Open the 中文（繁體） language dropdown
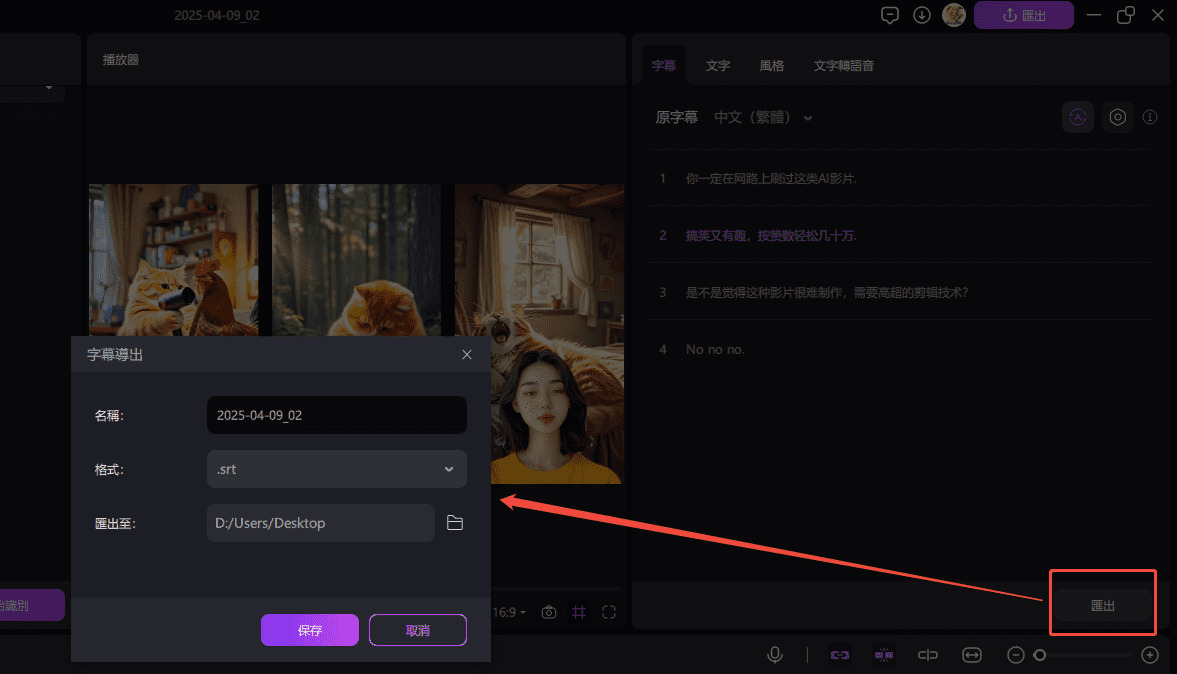The width and height of the screenshot is (1177, 674). (x=763, y=117)
